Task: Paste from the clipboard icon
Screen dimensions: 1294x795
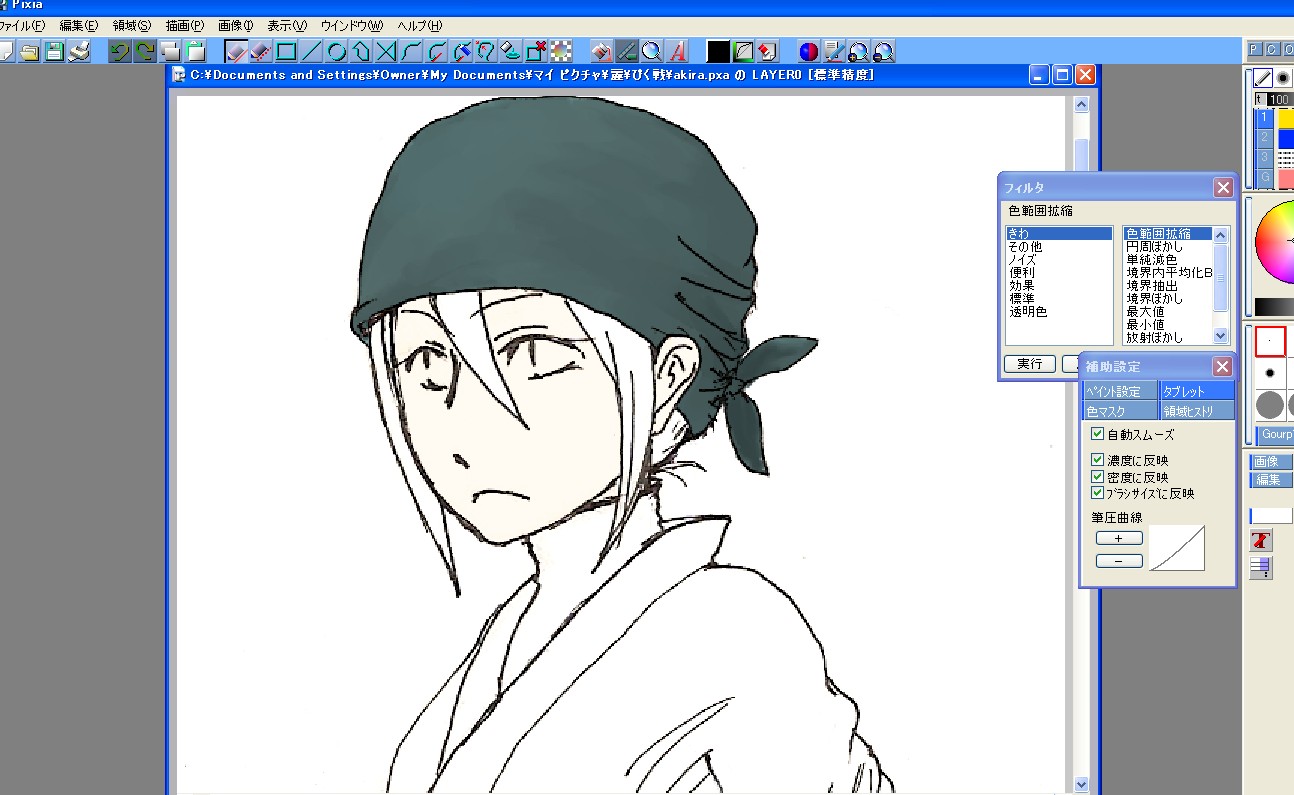Action: pyautogui.click(x=196, y=51)
